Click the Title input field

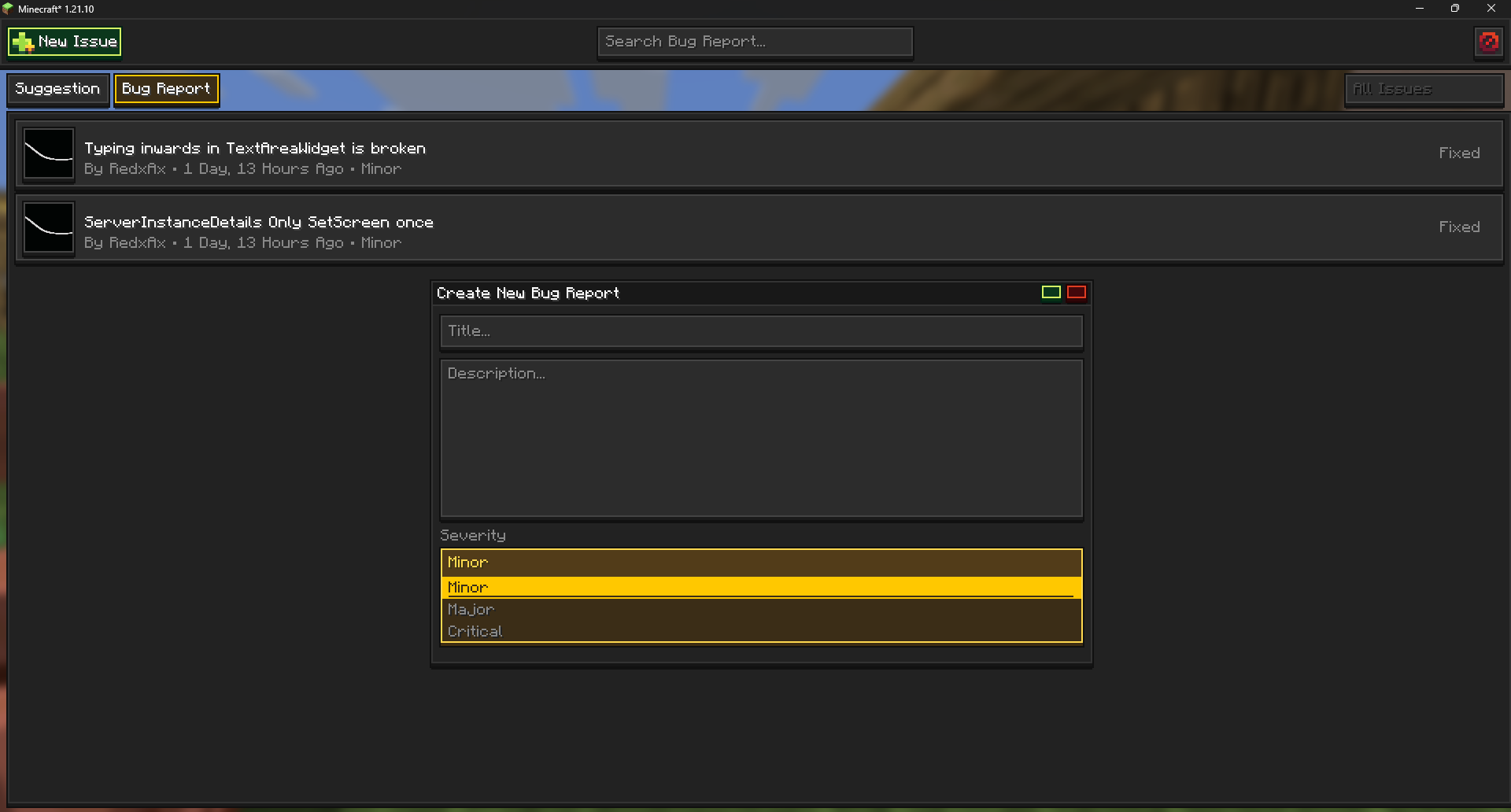[762, 331]
